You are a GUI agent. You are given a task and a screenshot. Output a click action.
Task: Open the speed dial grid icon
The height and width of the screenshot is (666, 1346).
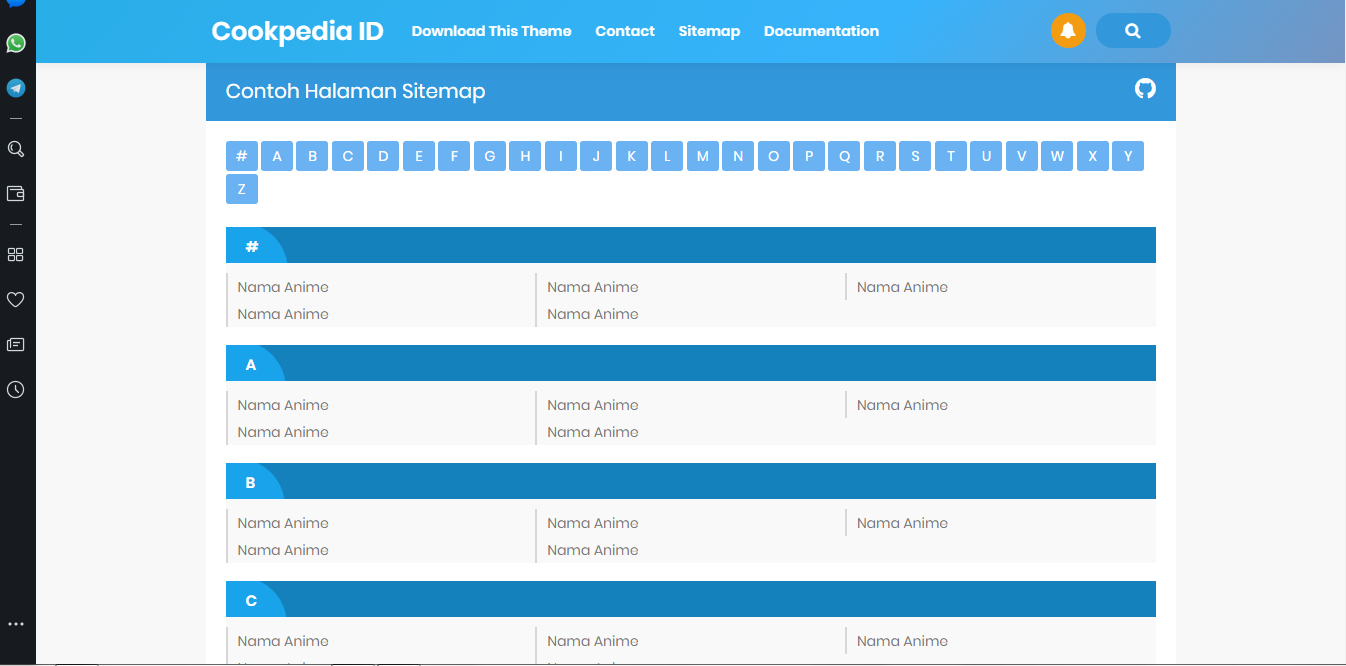tap(15, 254)
